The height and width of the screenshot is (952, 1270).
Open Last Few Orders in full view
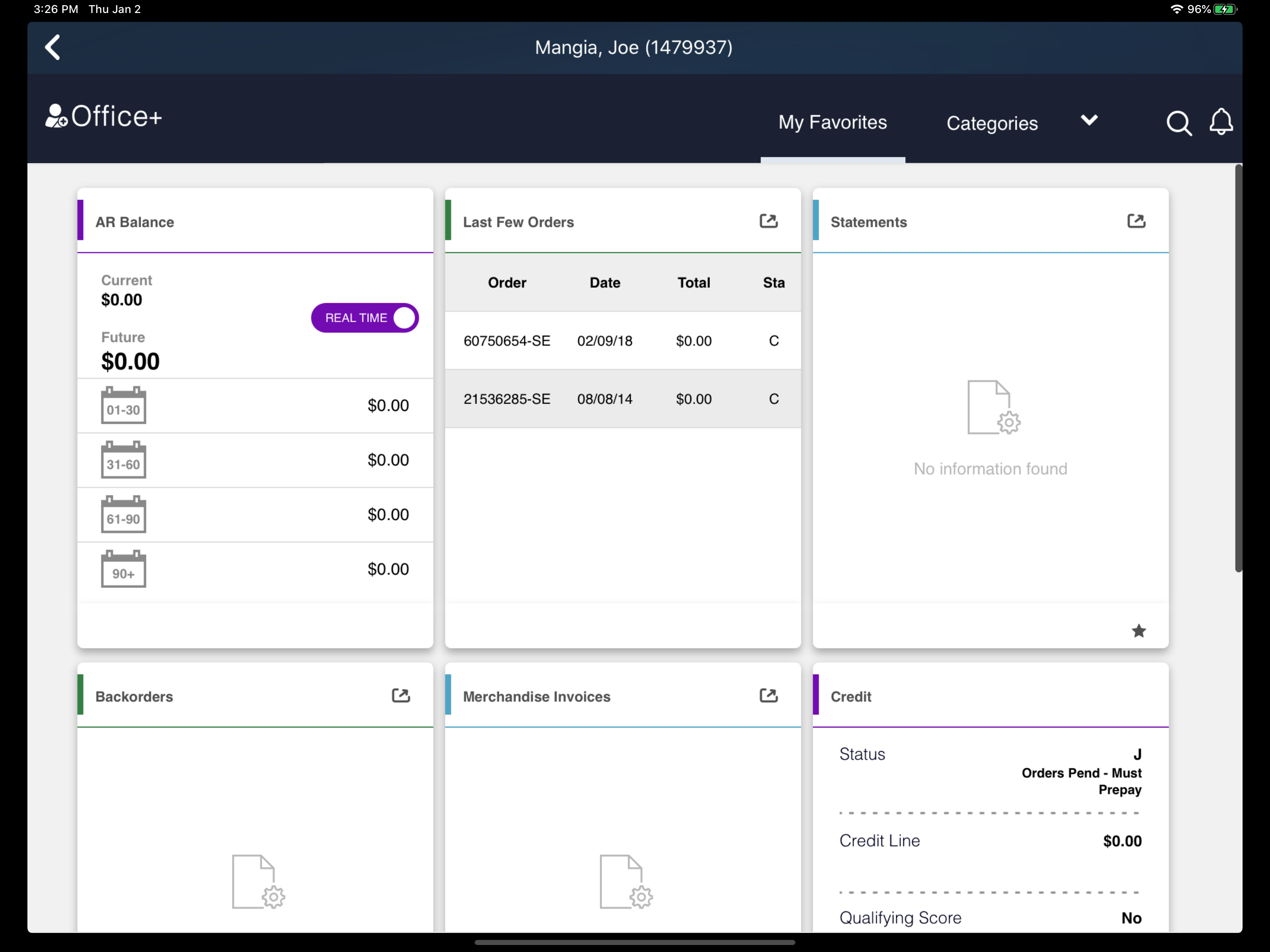(x=768, y=222)
